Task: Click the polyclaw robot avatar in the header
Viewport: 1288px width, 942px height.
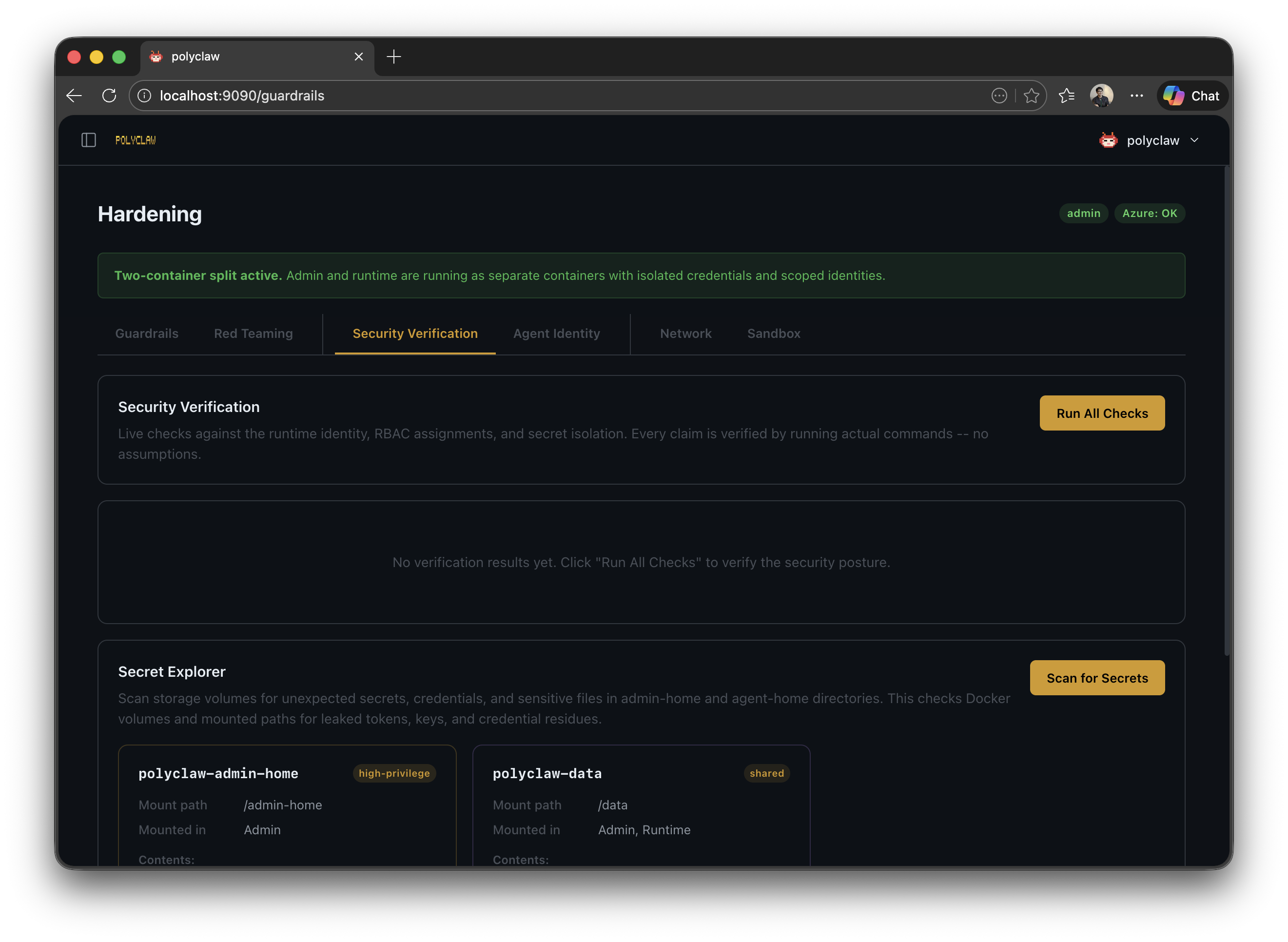Action: [1108, 140]
